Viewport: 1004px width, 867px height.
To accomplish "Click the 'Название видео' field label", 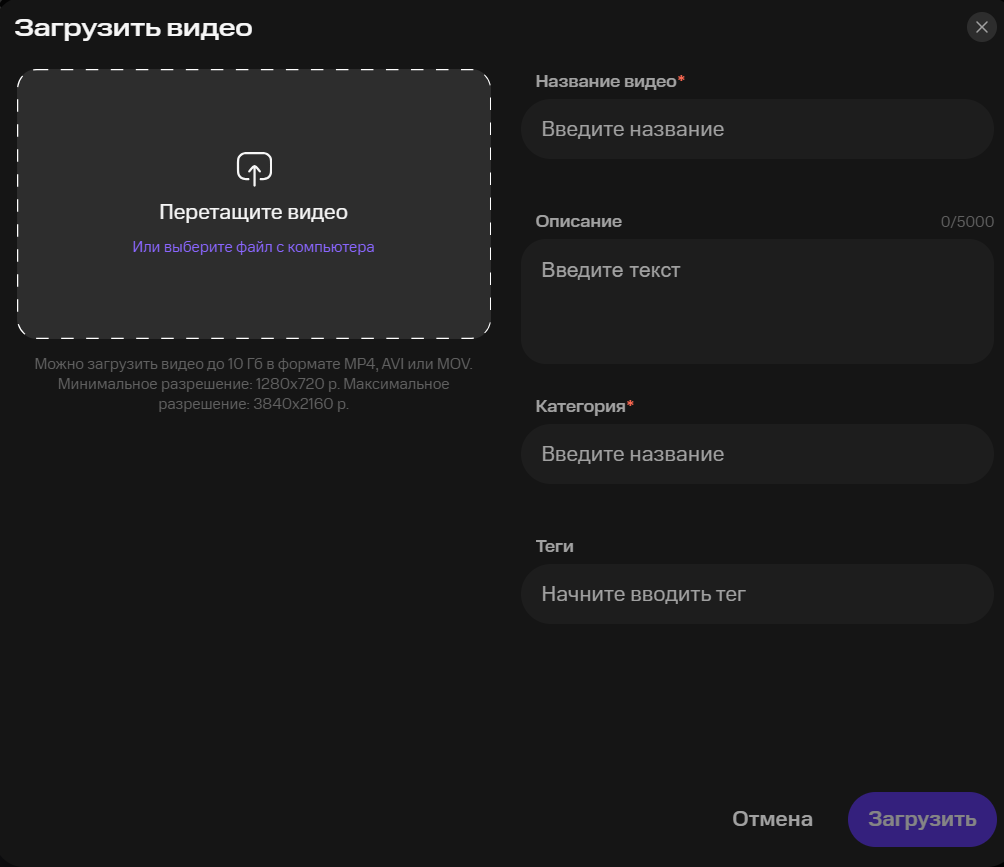I will [606, 81].
